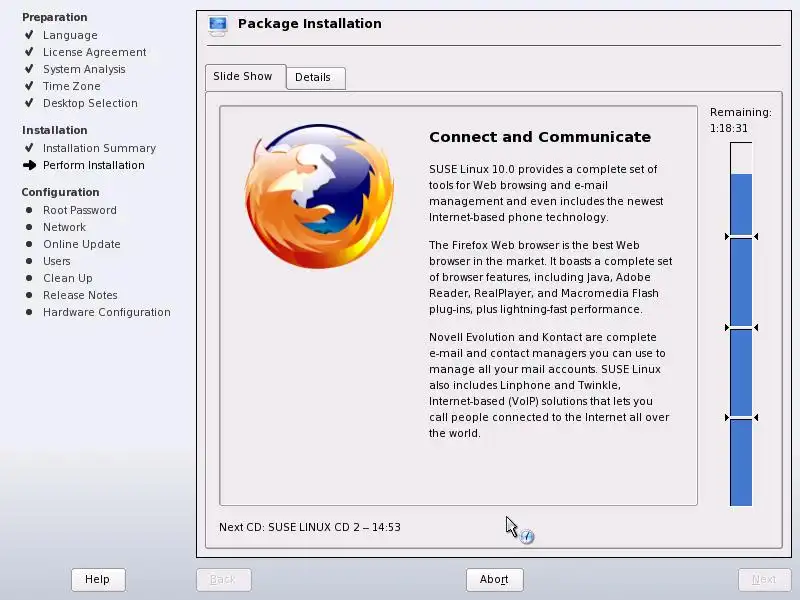Click the License Agreement step label
This screenshot has width=800, height=600.
(x=94, y=52)
